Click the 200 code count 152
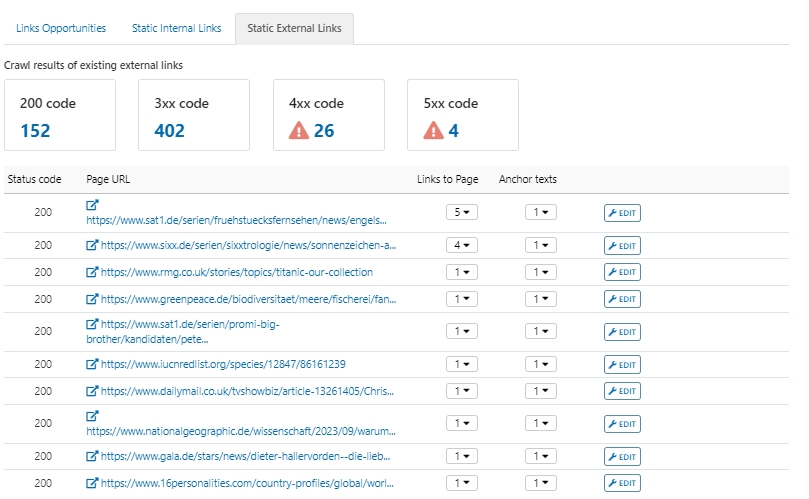This screenshot has width=809, height=499. pyautogui.click(x=35, y=131)
